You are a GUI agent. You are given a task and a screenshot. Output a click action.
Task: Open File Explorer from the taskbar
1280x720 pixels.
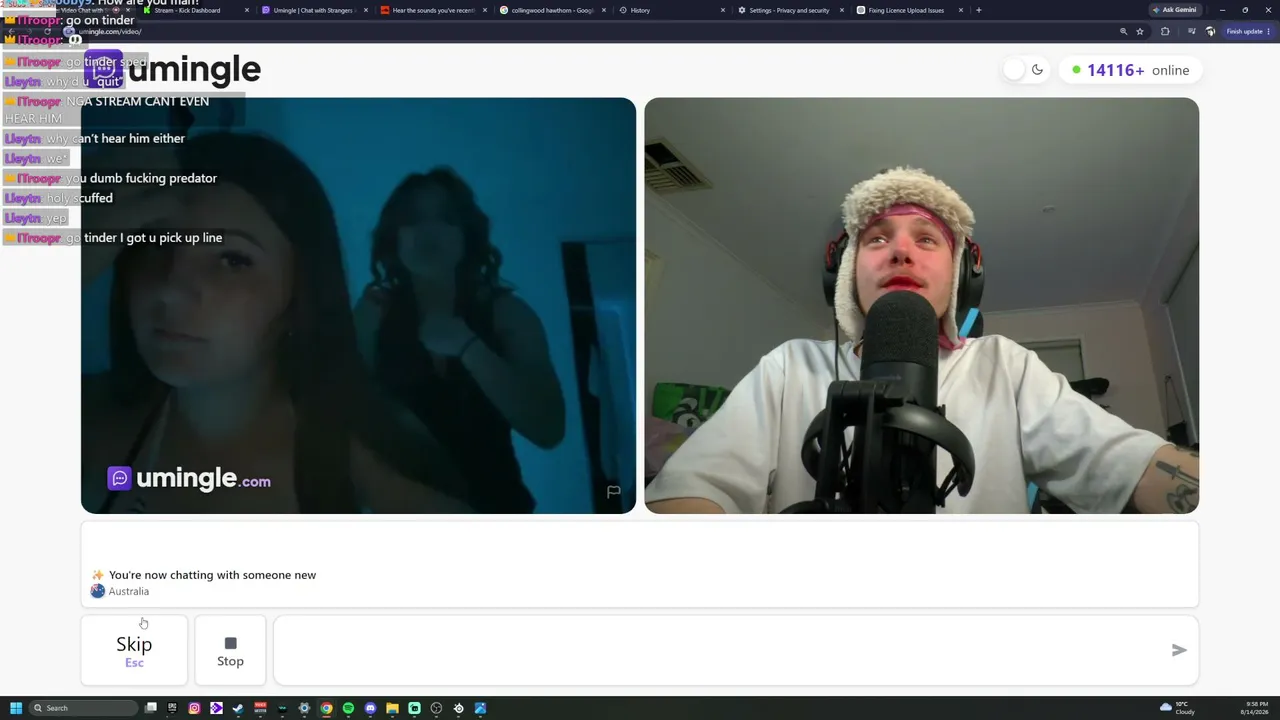click(x=392, y=708)
